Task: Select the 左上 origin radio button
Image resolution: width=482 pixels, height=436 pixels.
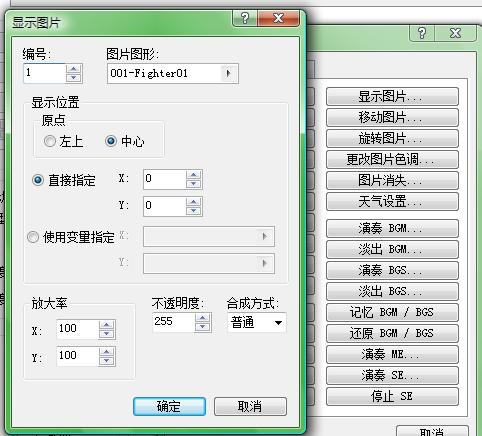Action: coord(50,141)
